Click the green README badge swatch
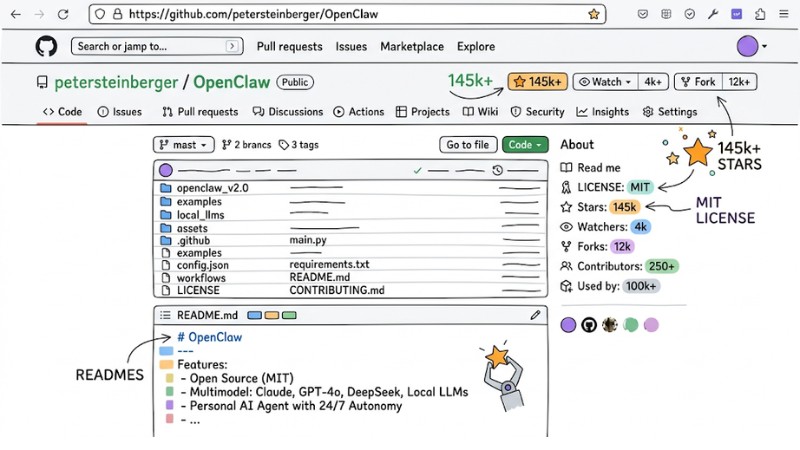The height and width of the screenshot is (450, 800). (x=289, y=315)
